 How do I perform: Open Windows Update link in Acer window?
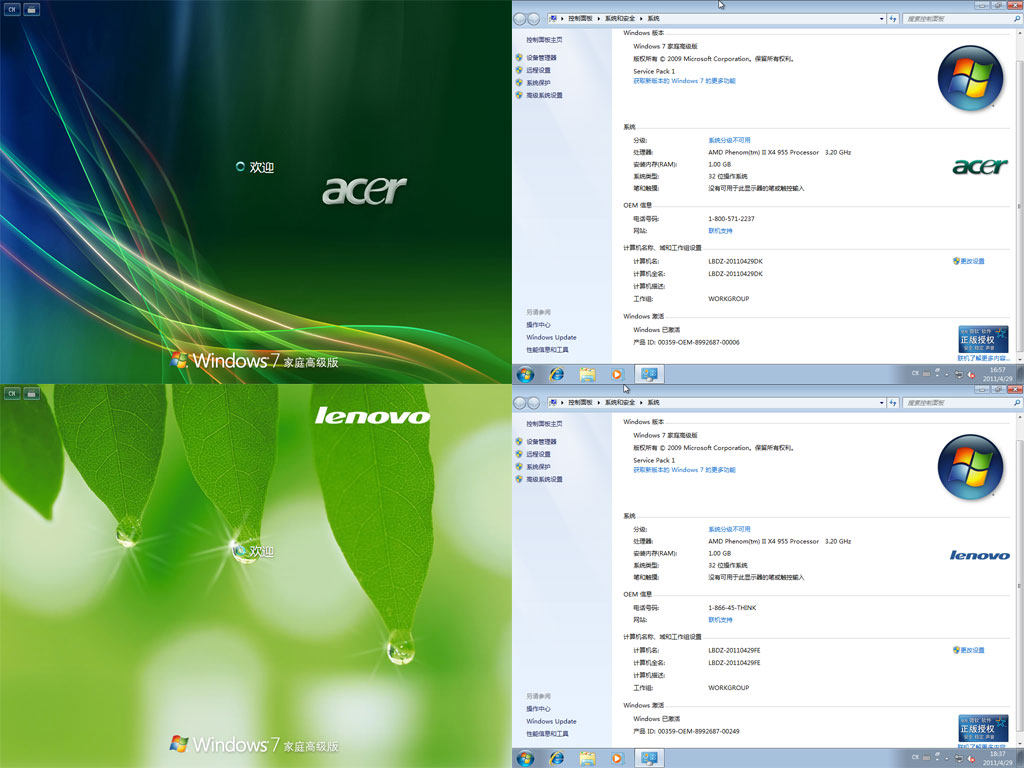coord(551,338)
